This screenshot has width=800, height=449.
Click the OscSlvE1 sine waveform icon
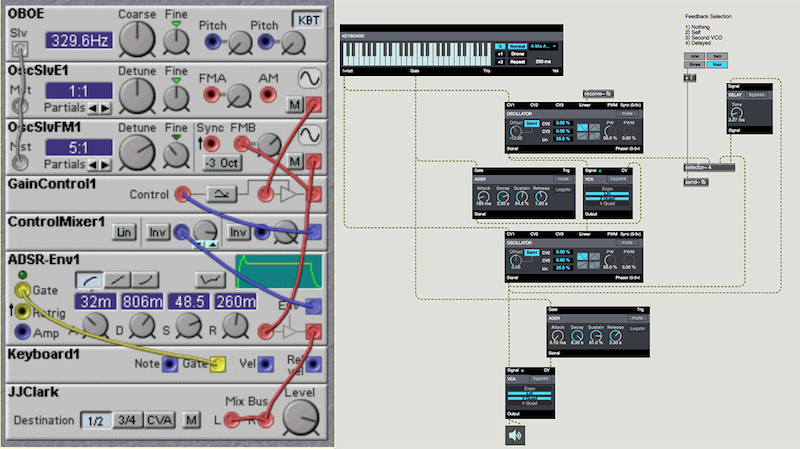[x=309, y=79]
